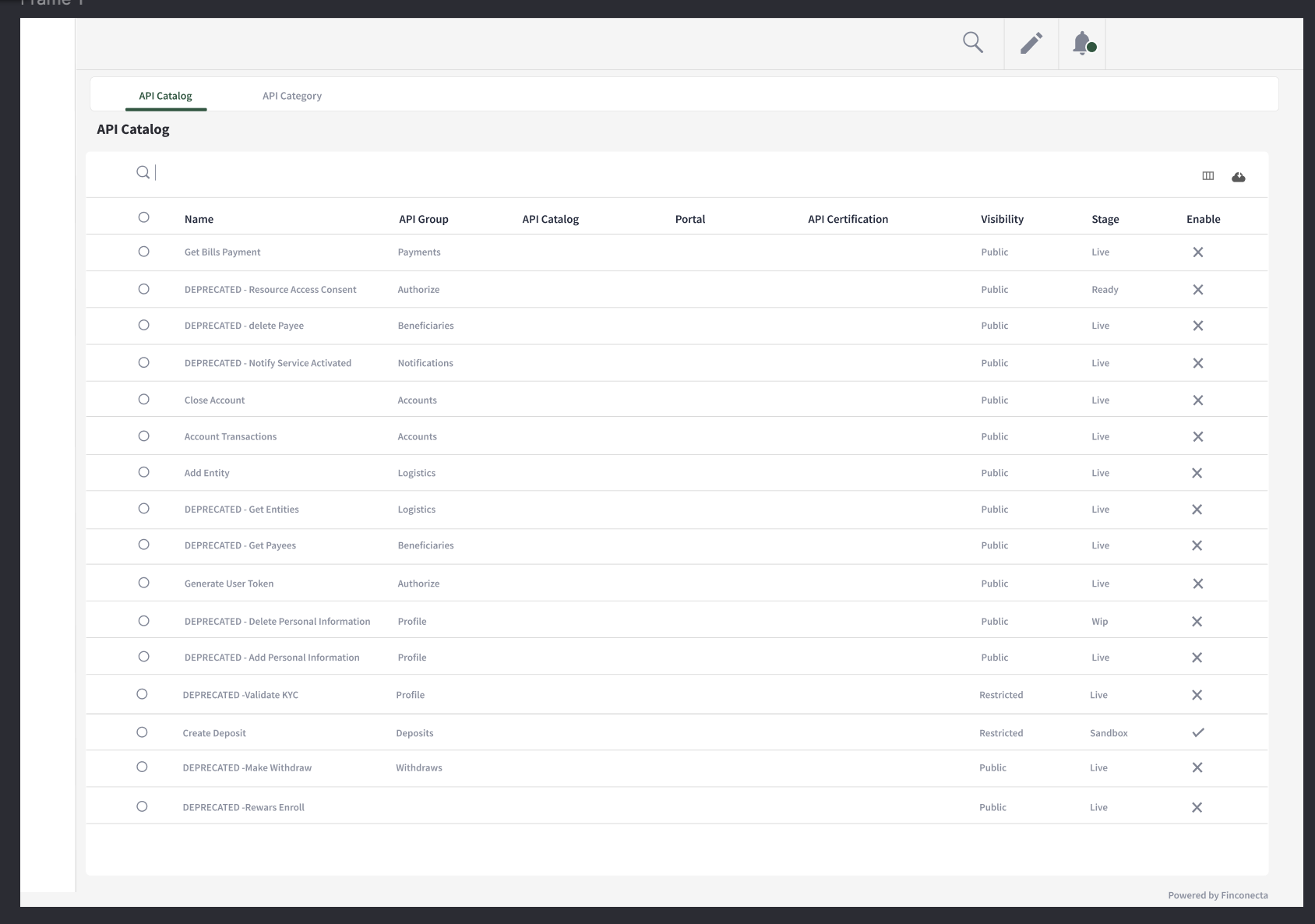This screenshot has width=1315, height=924.
Task: Click the table search magnifier icon
Action: [143, 172]
